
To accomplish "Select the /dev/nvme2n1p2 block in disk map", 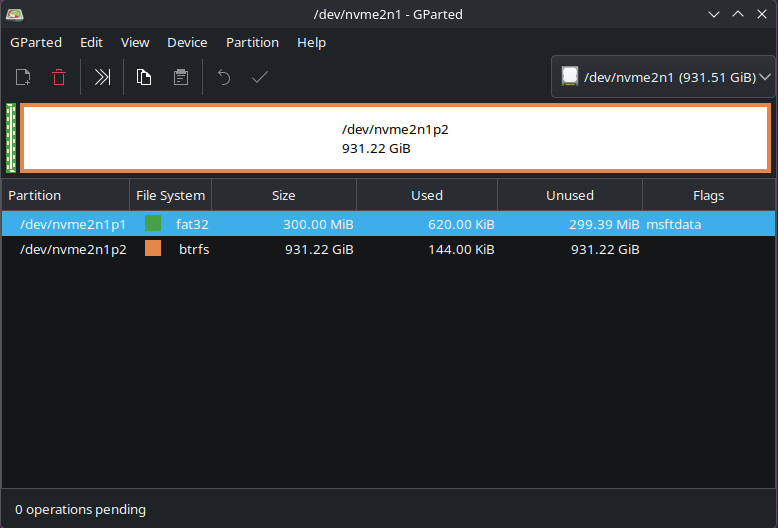I will tap(395, 138).
